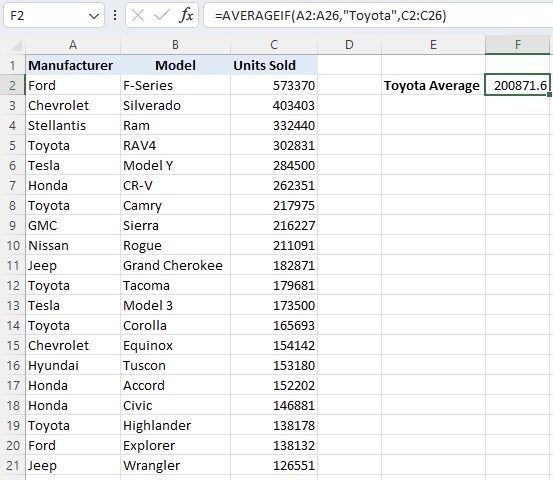Select the cell with 573370

point(274,85)
